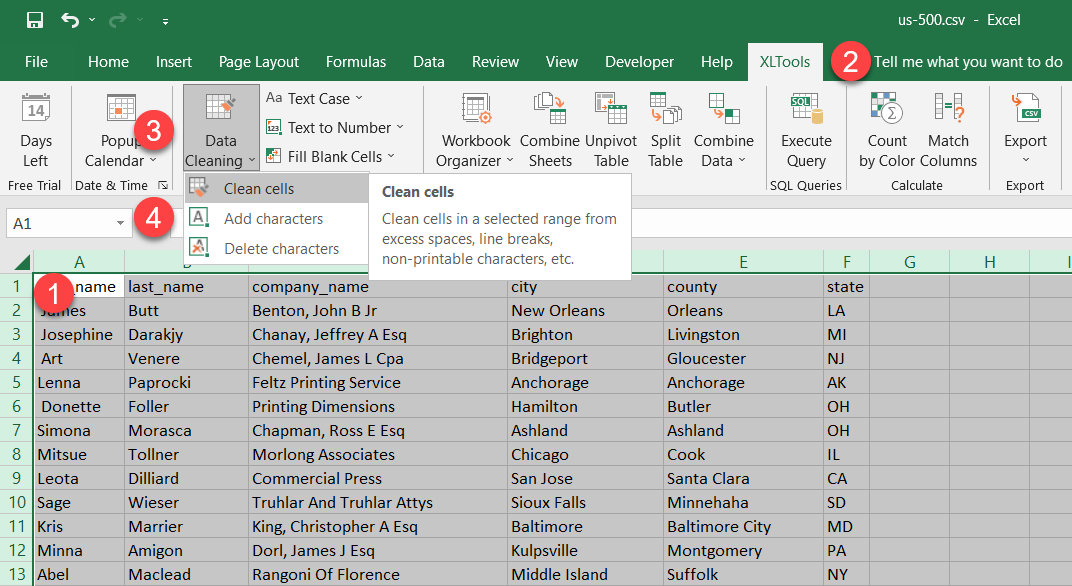Click the Save icon in title bar
Viewport: 1072px width, 586px height.
(x=35, y=20)
